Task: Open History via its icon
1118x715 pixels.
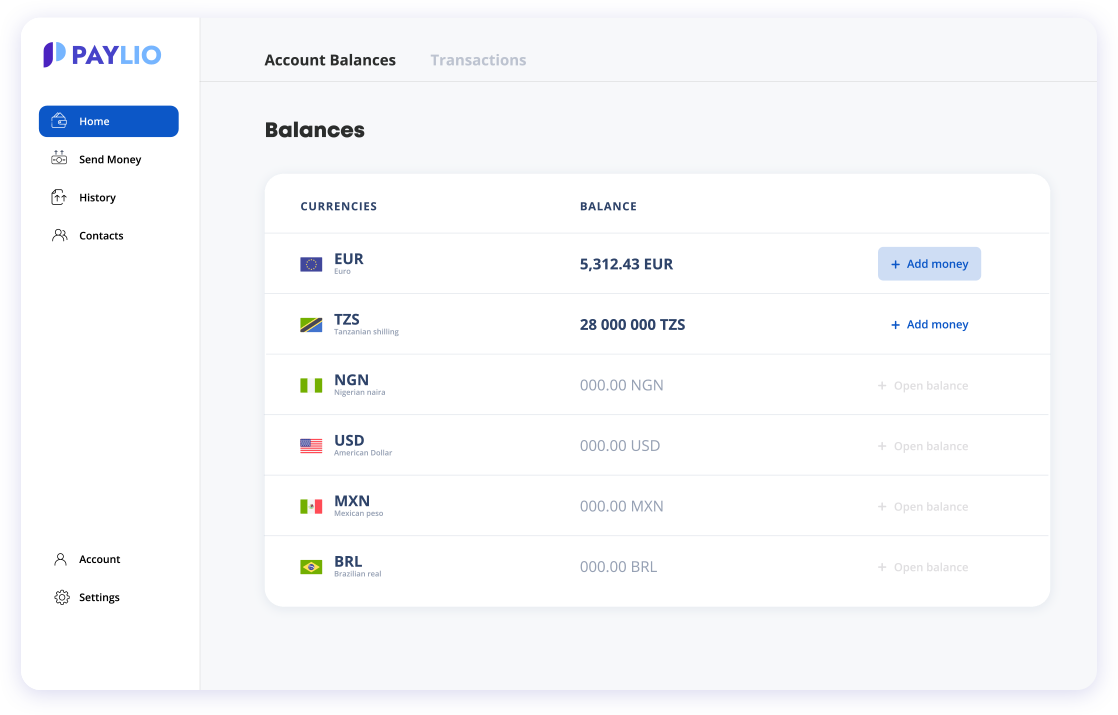Action: tap(60, 198)
